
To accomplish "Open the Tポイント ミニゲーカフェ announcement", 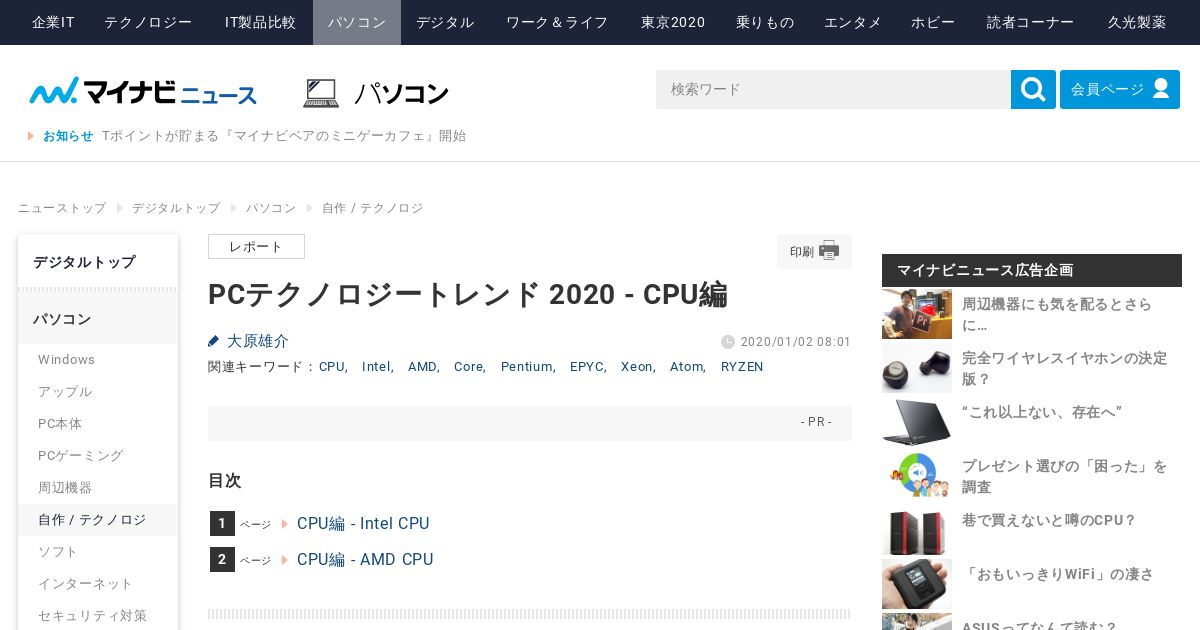I will pyautogui.click(x=284, y=136).
